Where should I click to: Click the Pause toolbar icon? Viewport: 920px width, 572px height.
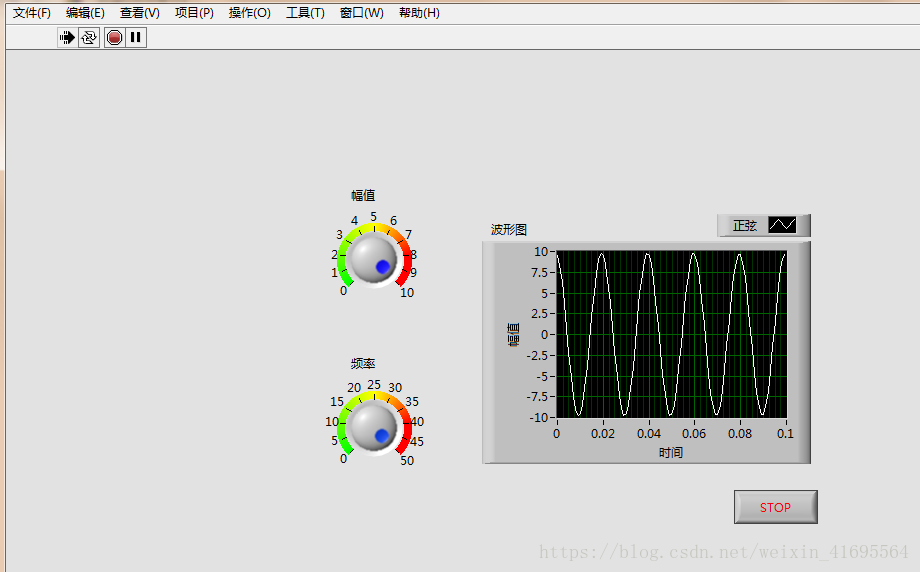pyautogui.click(x=136, y=38)
